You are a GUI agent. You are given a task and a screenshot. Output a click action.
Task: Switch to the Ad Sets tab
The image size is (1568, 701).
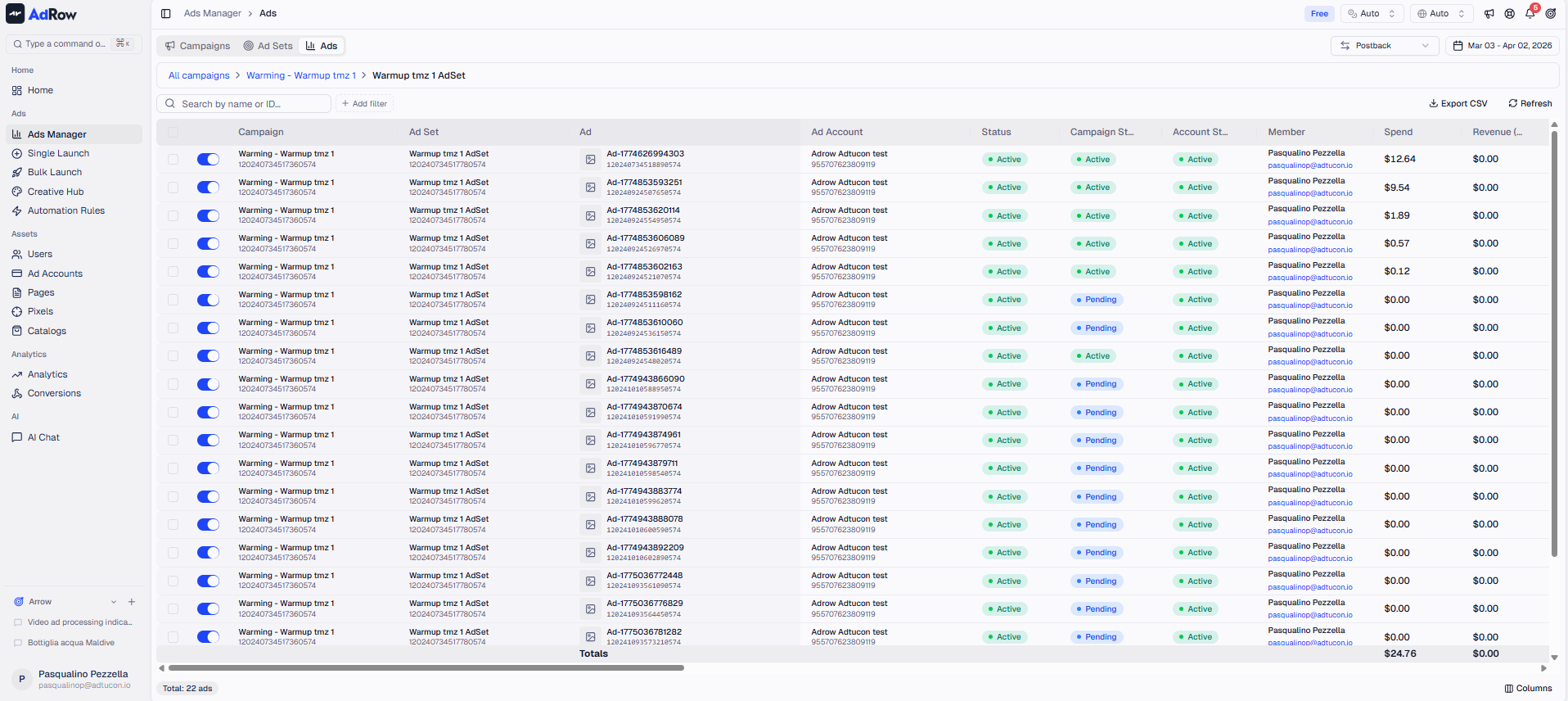click(268, 46)
